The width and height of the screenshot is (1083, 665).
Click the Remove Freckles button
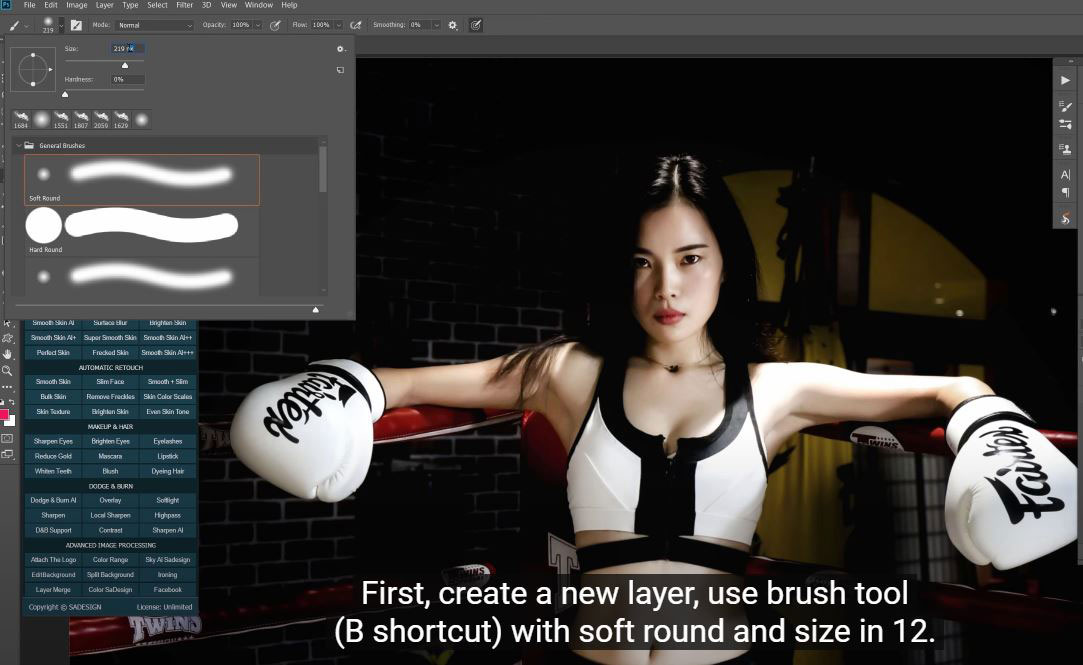[x=110, y=397]
